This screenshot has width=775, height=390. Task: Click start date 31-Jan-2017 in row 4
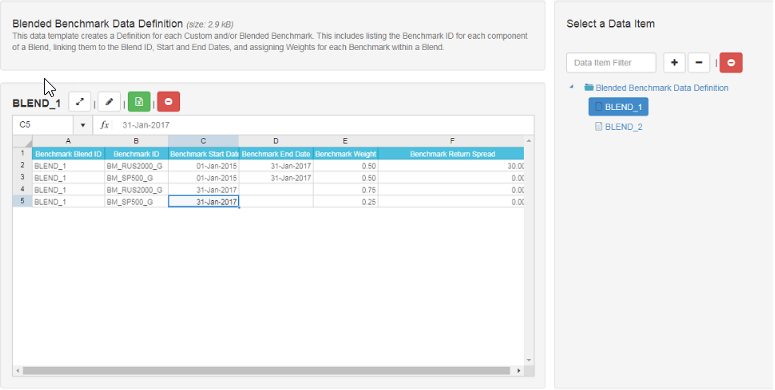203,190
